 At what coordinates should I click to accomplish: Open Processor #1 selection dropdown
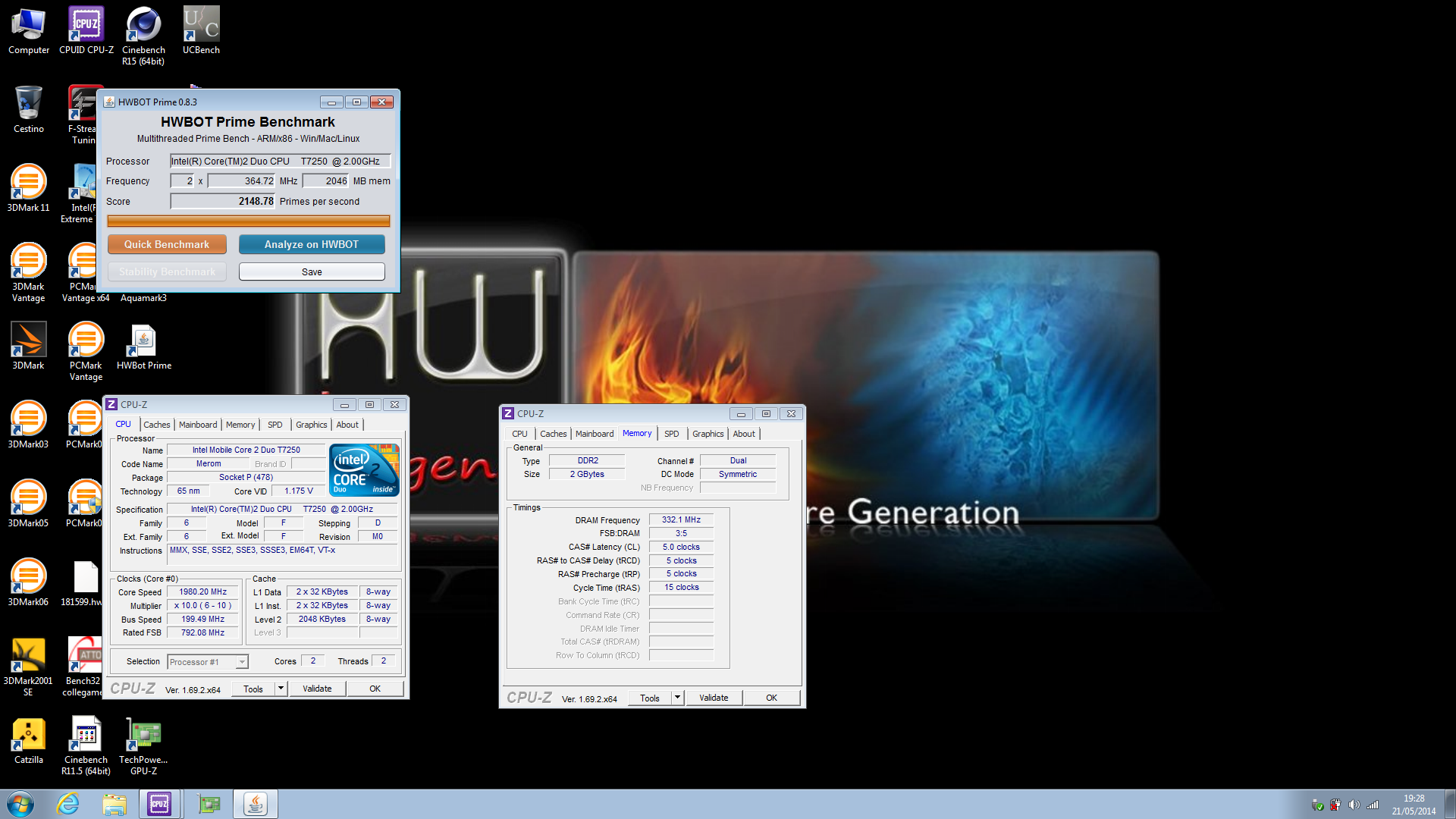207,662
